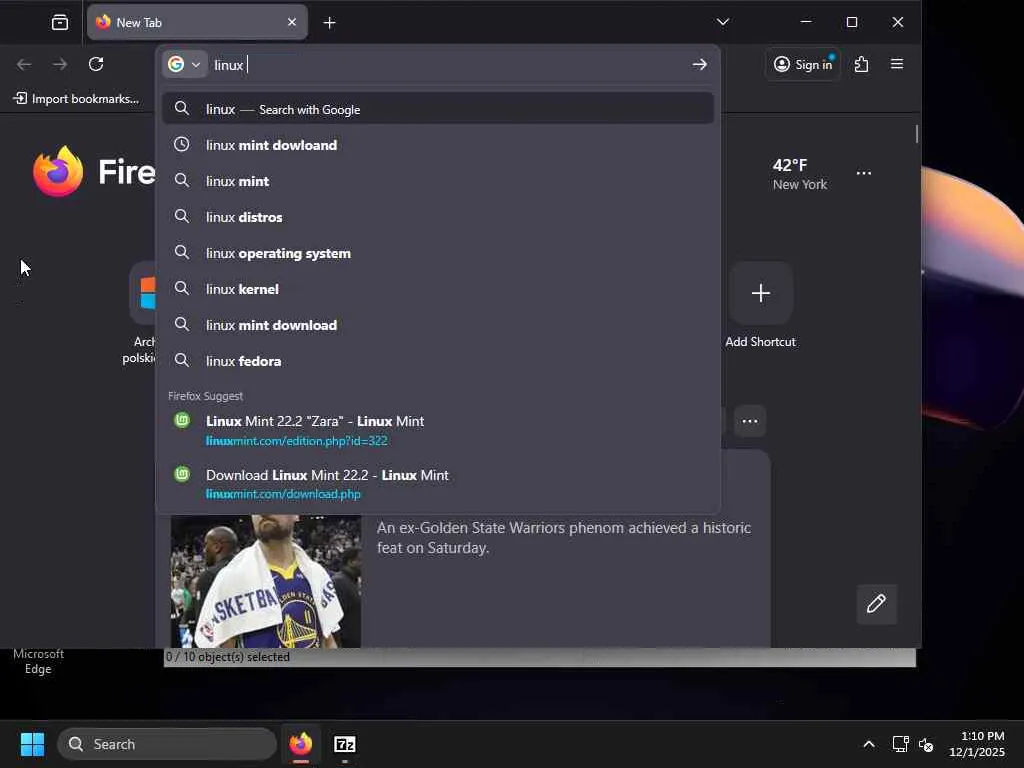Click the page vertical scrollbar
The image size is (1024, 768).
[x=917, y=134]
